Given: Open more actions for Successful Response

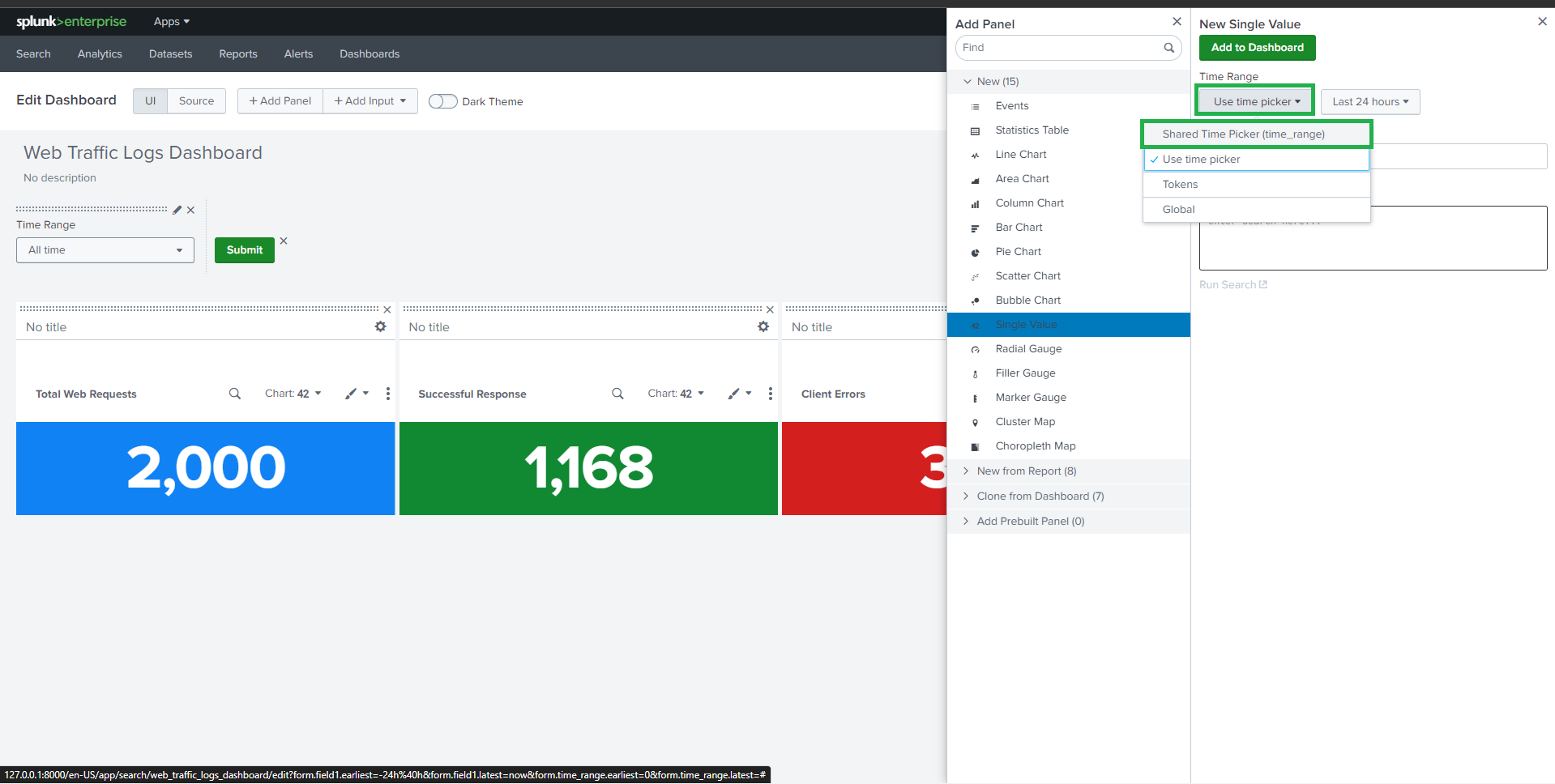Looking at the screenshot, I should [771, 394].
